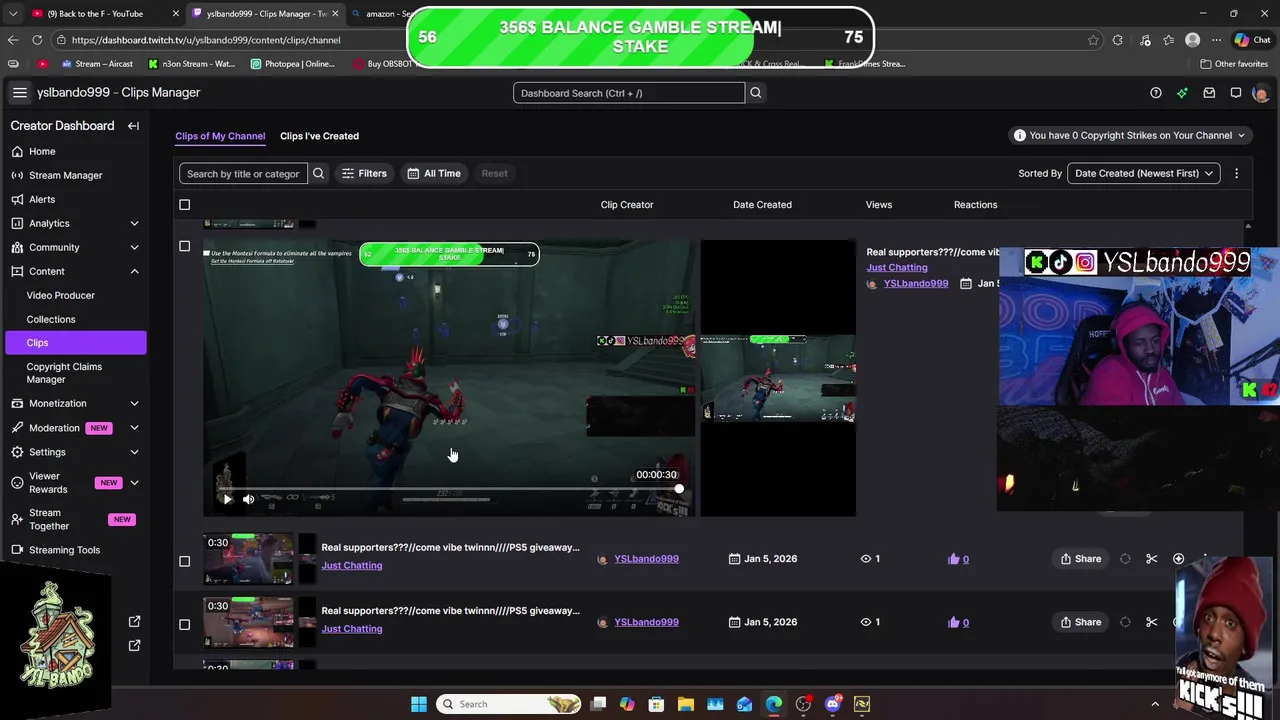The image size is (1280, 720).
Task: Click the scissors edit icon in second clip row
Action: point(1152,622)
